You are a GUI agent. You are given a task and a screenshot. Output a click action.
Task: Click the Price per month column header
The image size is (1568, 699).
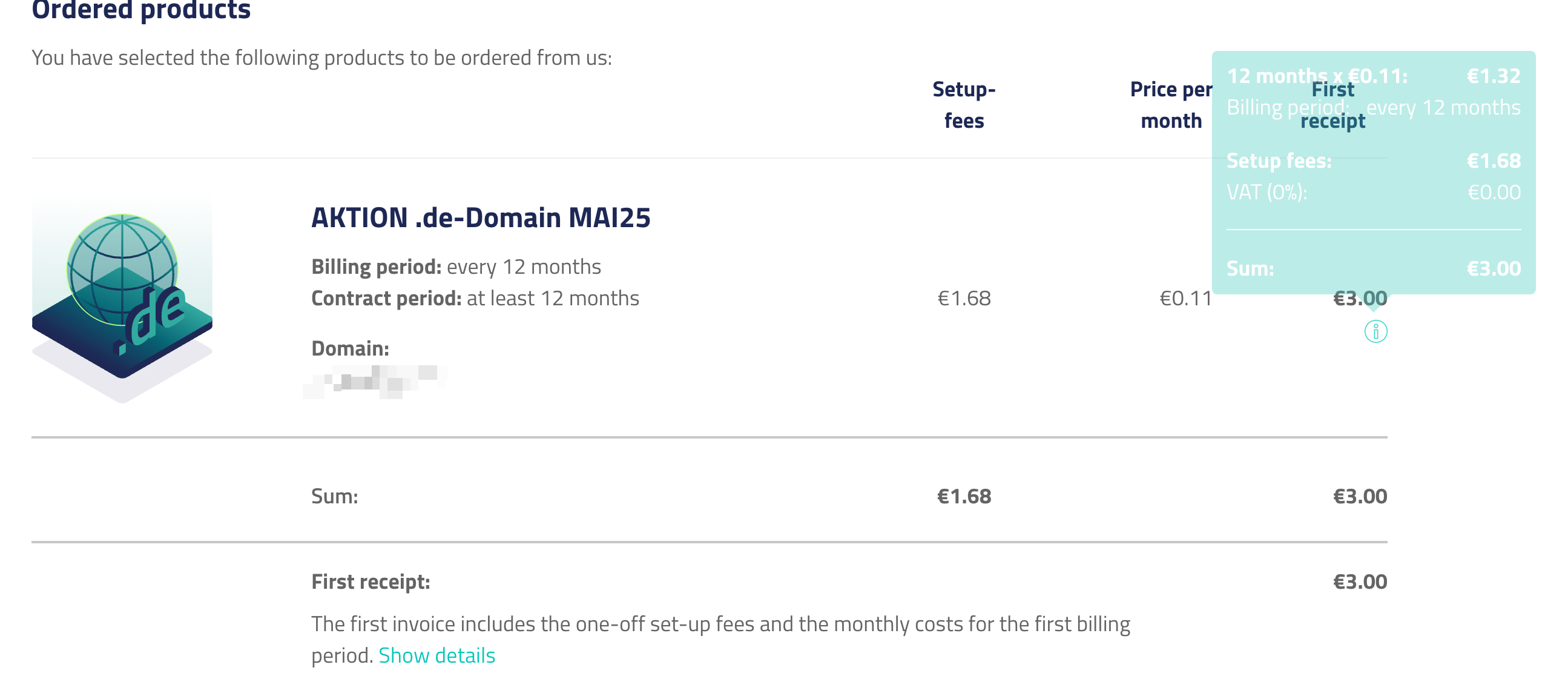(1170, 105)
